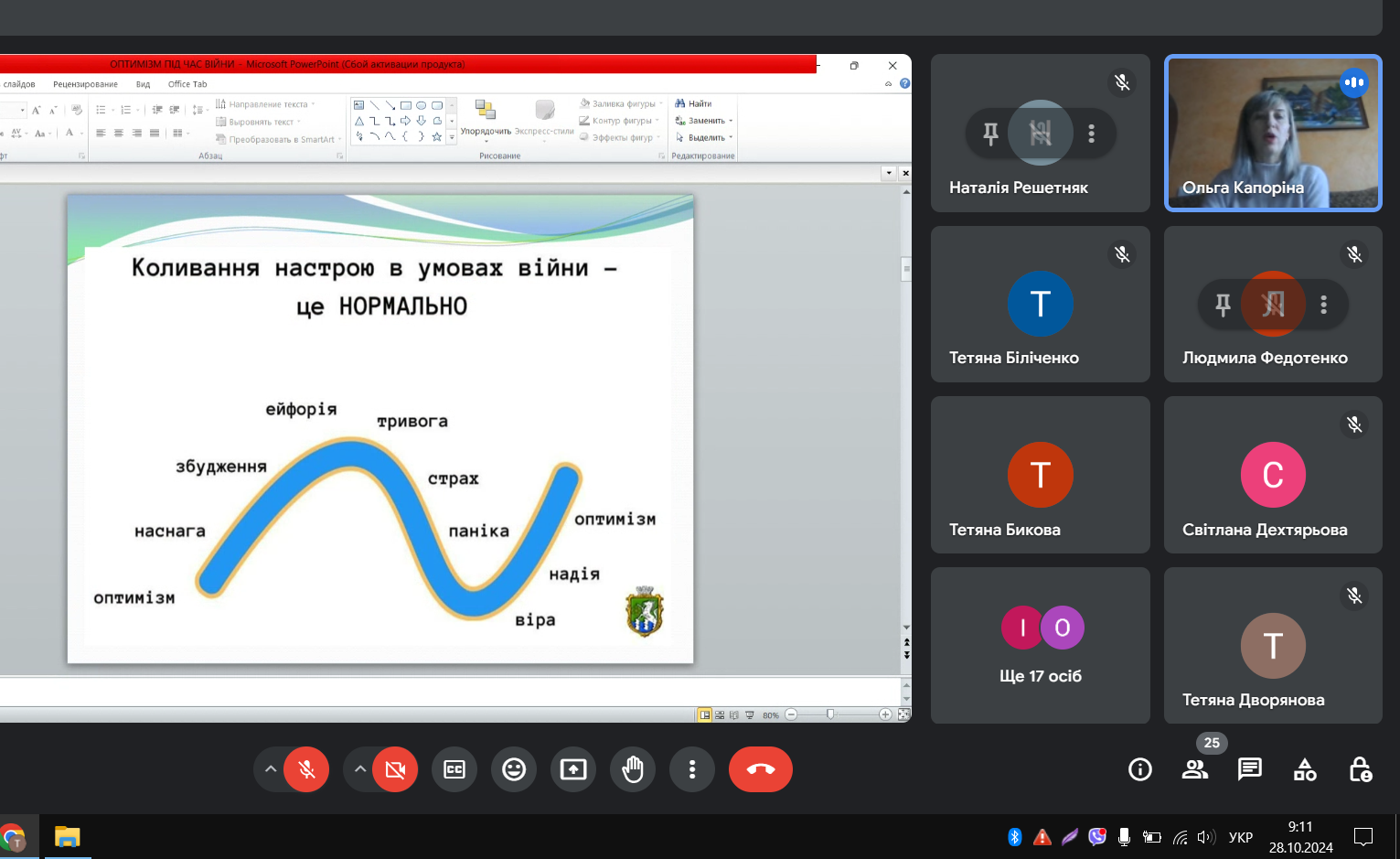Image resolution: width=1400 pixels, height=859 pixels.
Task: Open the 'Ще 17 осіб' participants tile
Action: [x=1041, y=646]
